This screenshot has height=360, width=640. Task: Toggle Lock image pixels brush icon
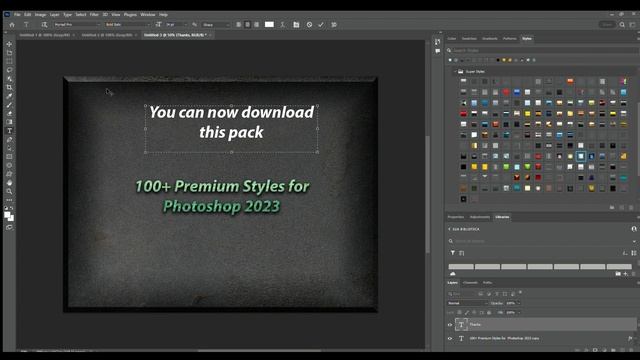coord(467,313)
